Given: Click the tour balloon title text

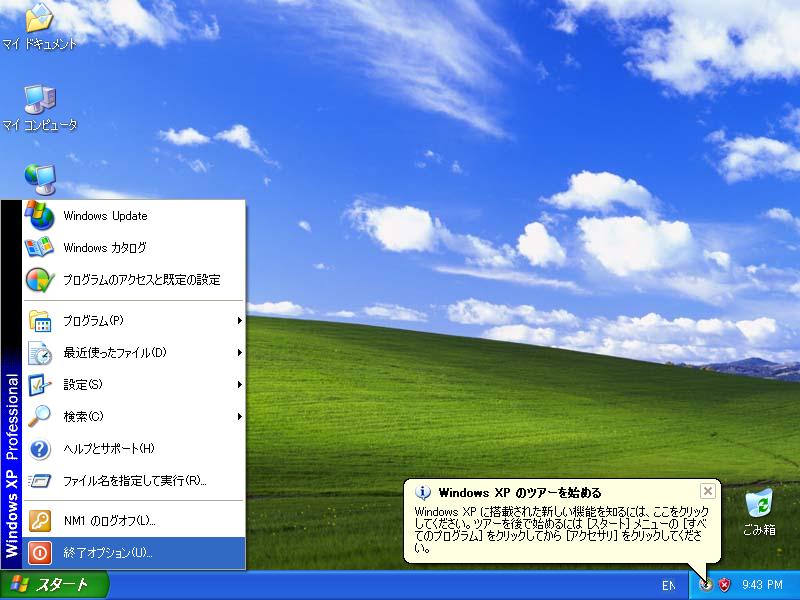Looking at the screenshot, I should click(x=520, y=493).
